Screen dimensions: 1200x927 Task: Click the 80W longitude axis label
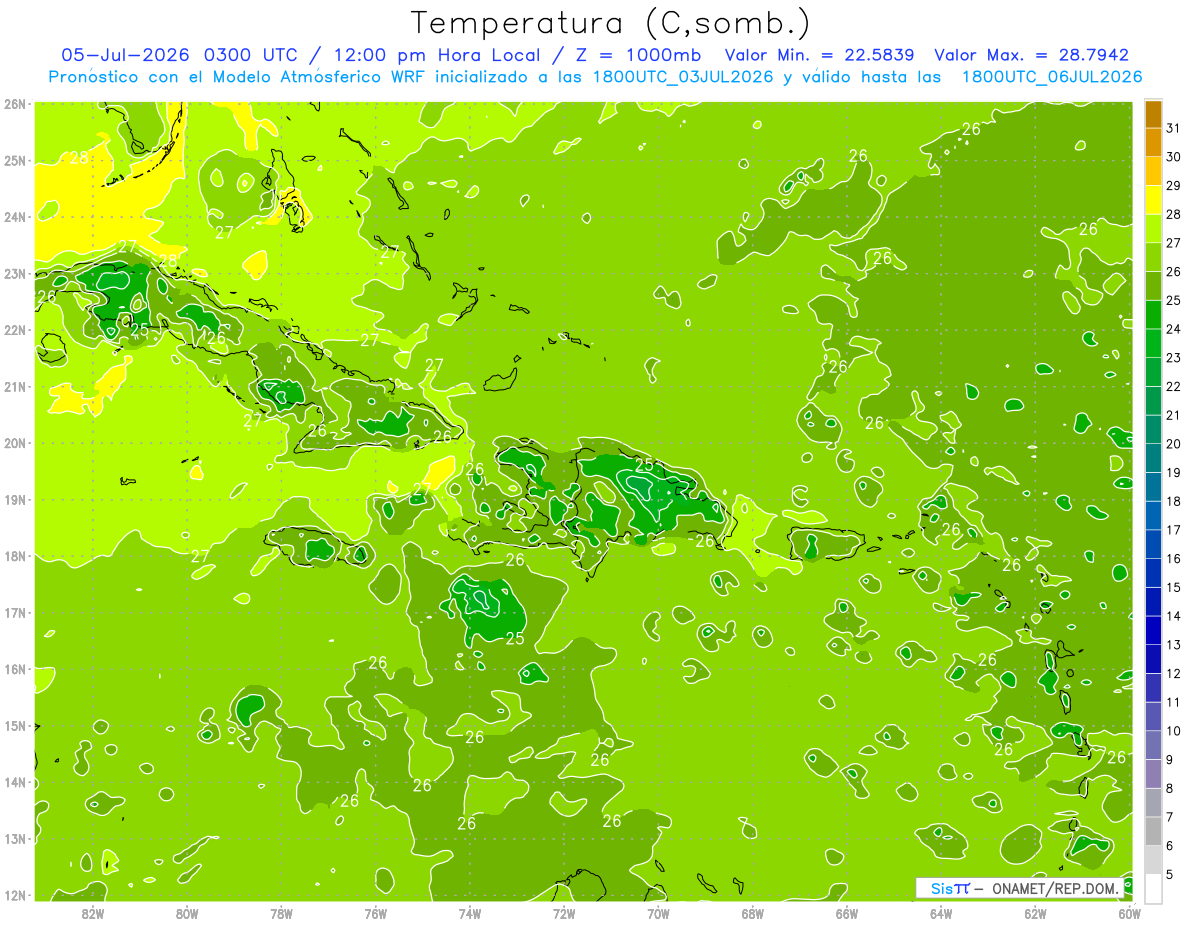pyautogui.click(x=187, y=913)
